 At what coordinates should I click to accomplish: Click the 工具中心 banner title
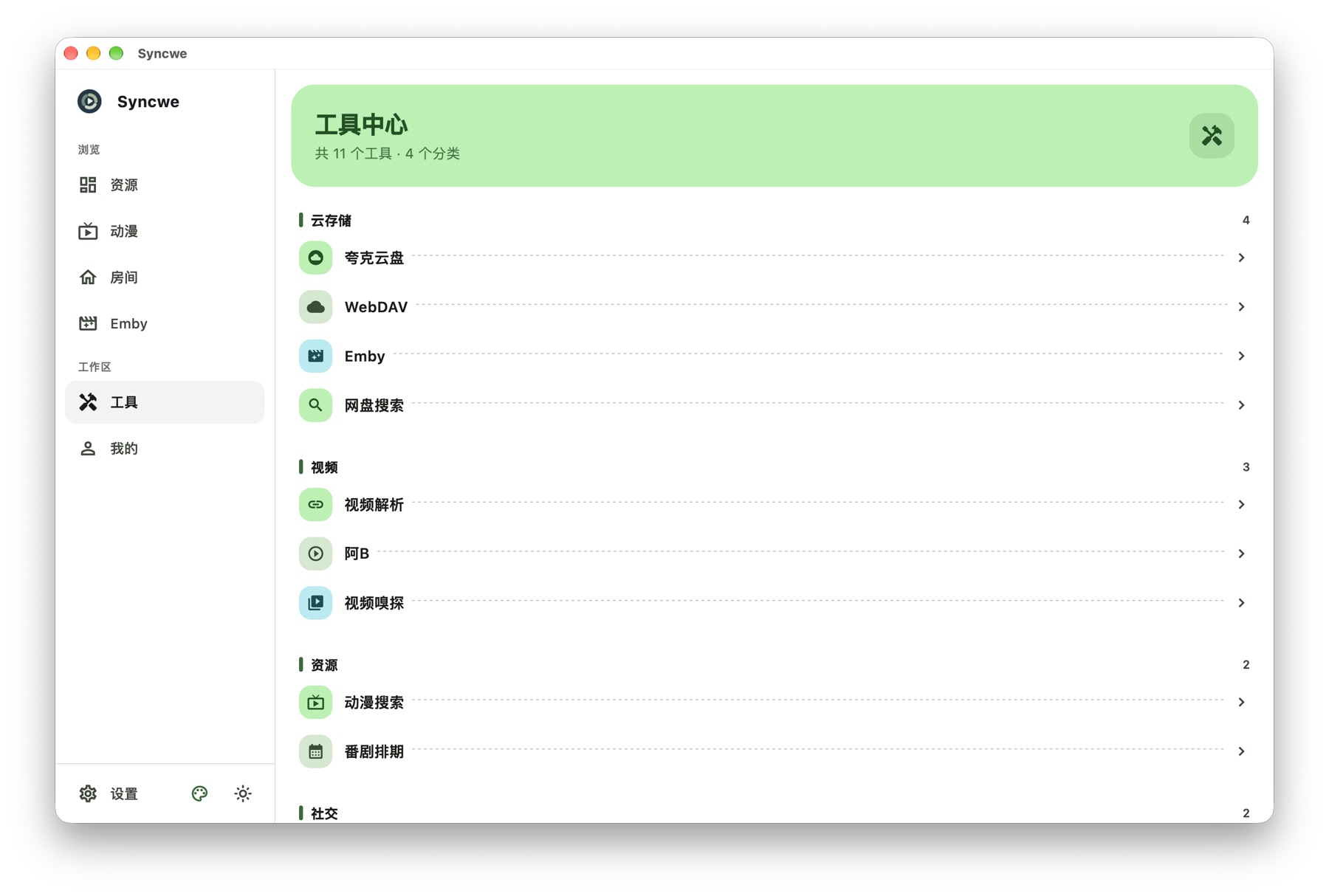click(361, 125)
